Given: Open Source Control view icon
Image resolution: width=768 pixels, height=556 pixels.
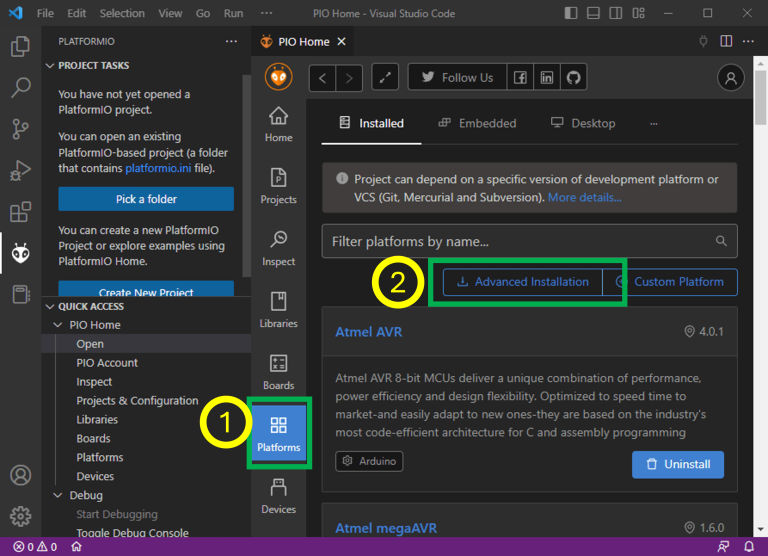Looking at the screenshot, I should click(x=20, y=129).
